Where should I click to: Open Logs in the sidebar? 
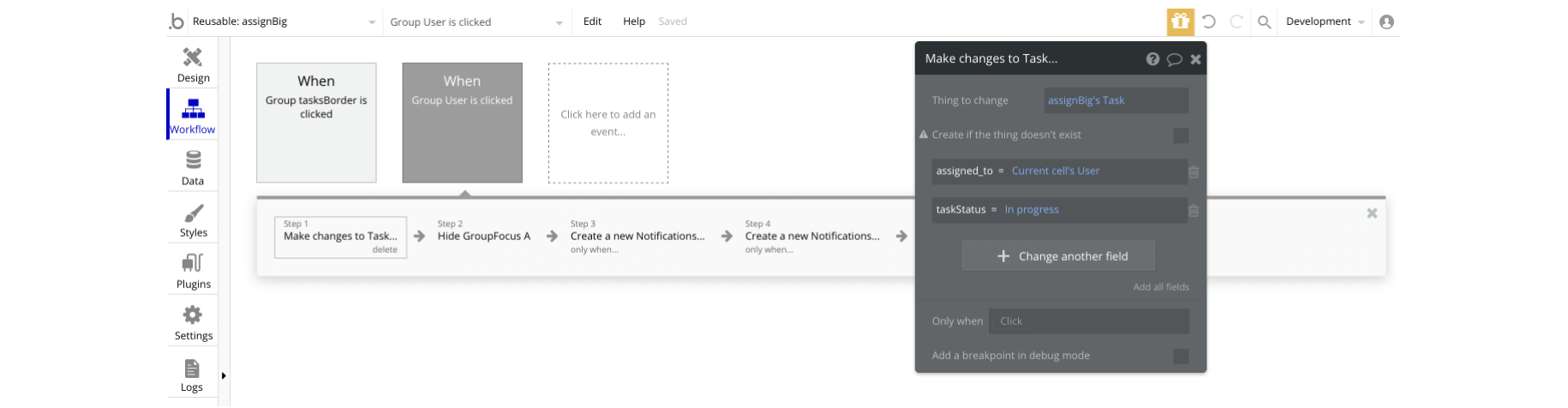pyautogui.click(x=192, y=375)
